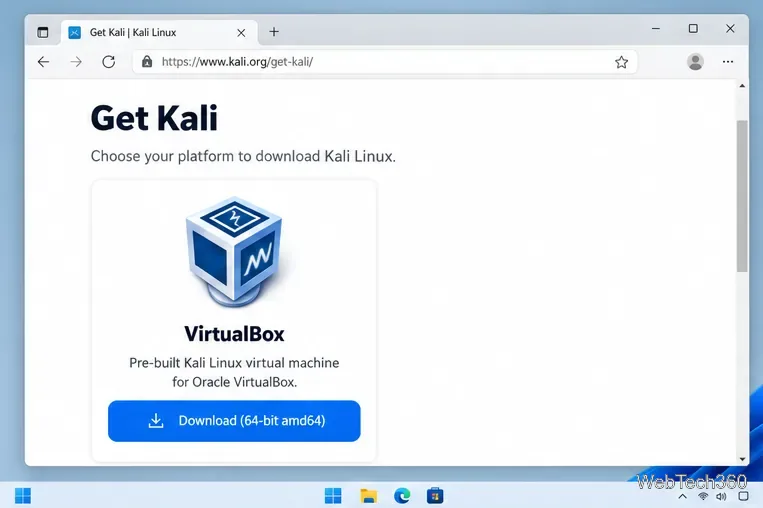The height and width of the screenshot is (508, 763).
Task: Click "Choose your platform to download Kali Linux."
Action: pos(243,156)
